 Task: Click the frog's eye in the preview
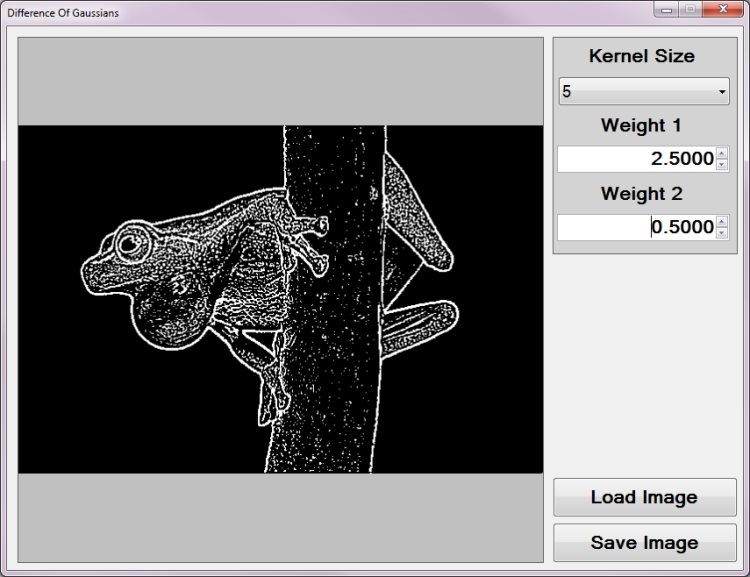point(129,242)
